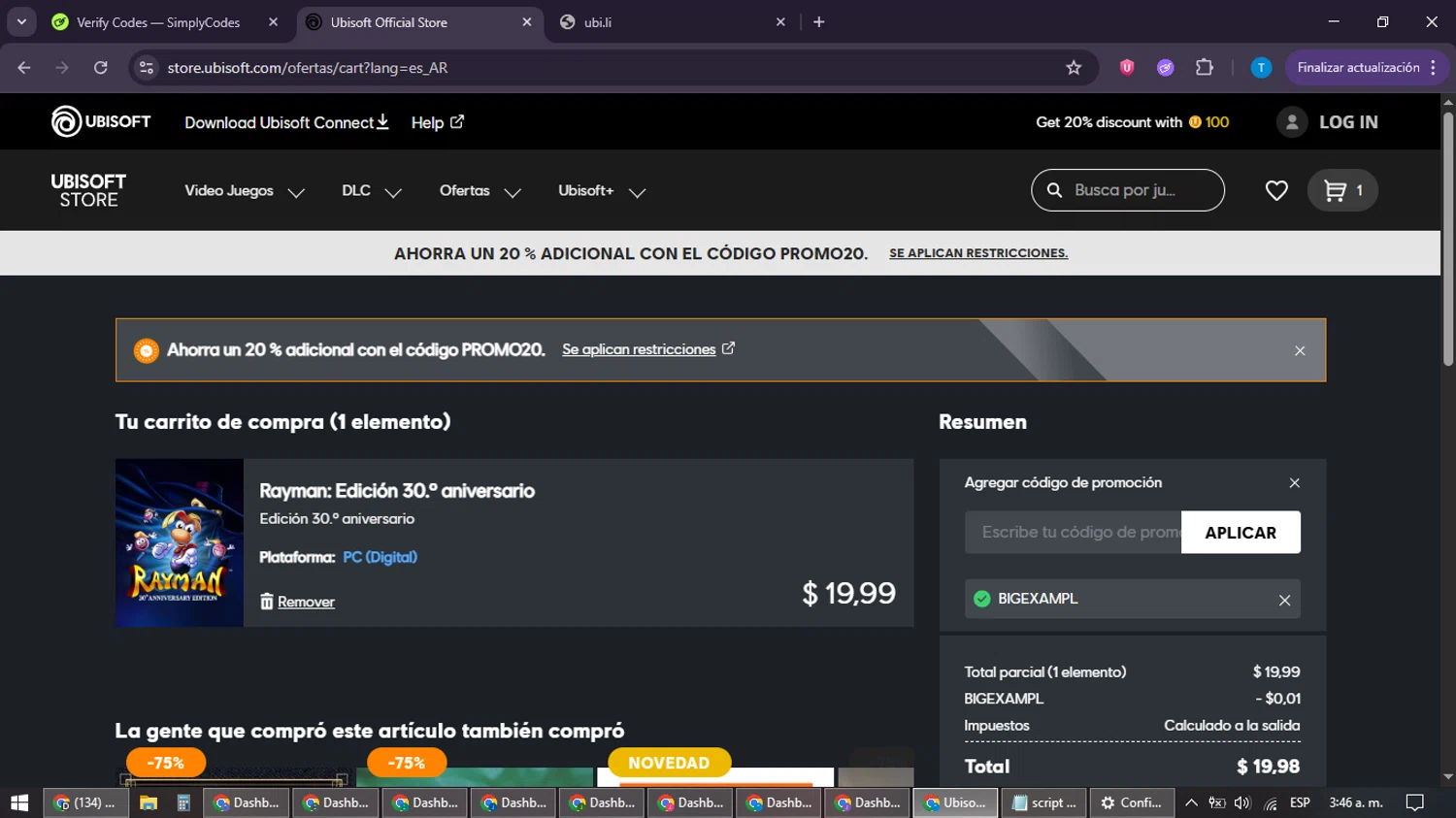This screenshot has width=1456, height=818.
Task: Remove the BIGEXAMPL promo code
Action: [x=1284, y=600]
